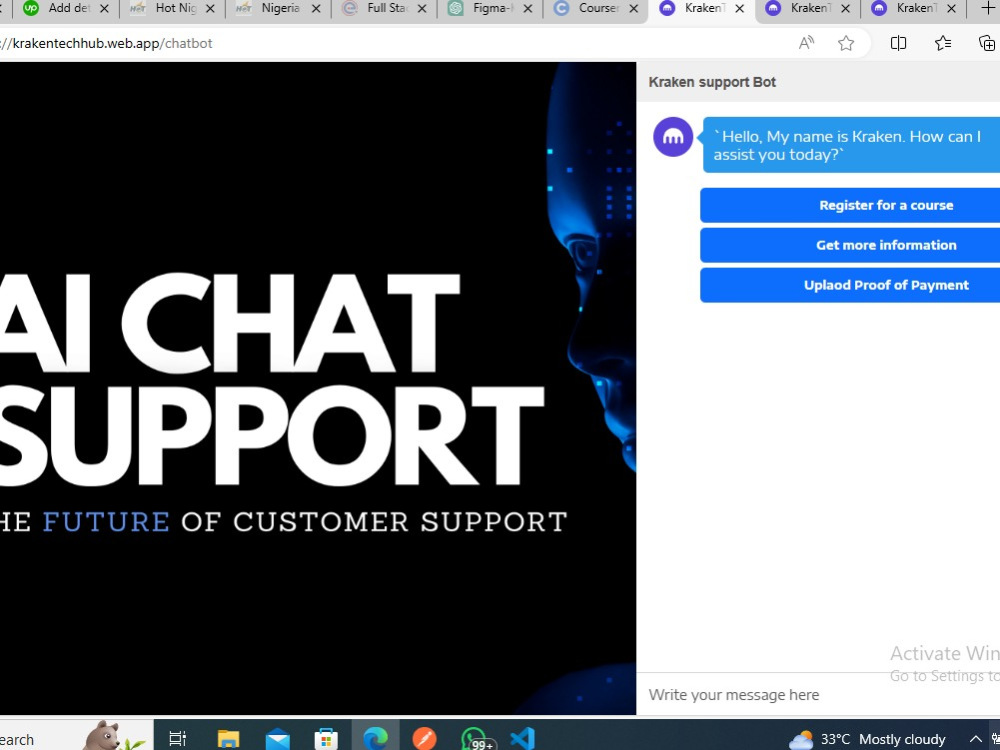Open the Mail app on taskbar
Image resolution: width=1000 pixels, height=750 pixels.
[277, 739]
